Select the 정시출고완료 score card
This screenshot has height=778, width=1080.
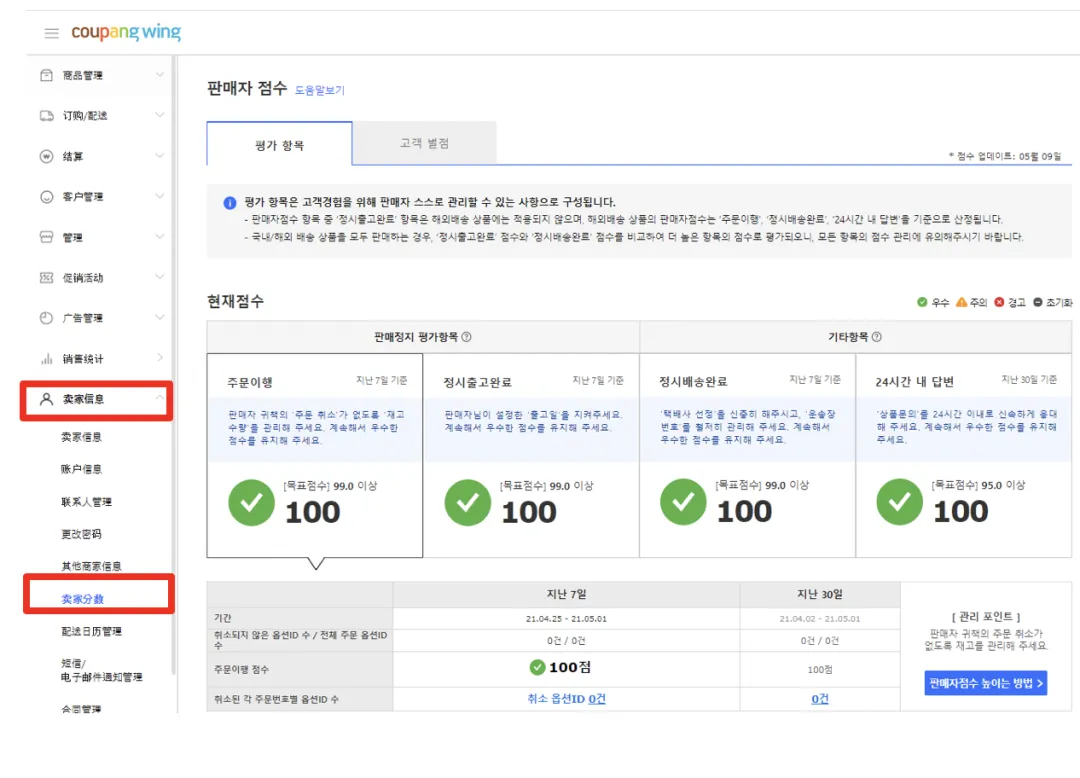[531, 455]
